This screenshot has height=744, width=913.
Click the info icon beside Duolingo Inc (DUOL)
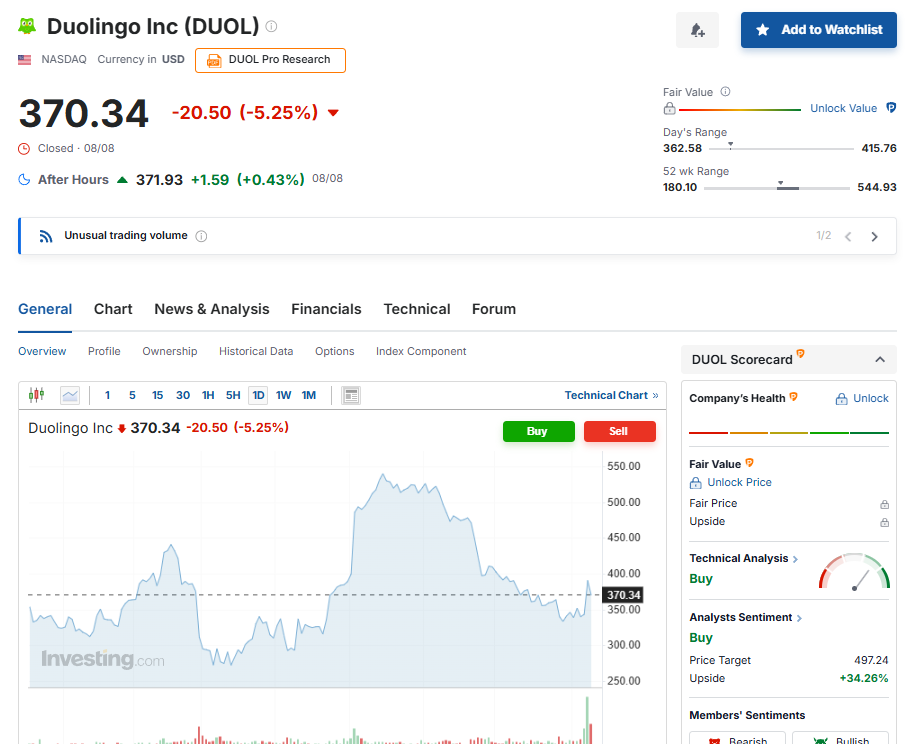coord(271,26)
